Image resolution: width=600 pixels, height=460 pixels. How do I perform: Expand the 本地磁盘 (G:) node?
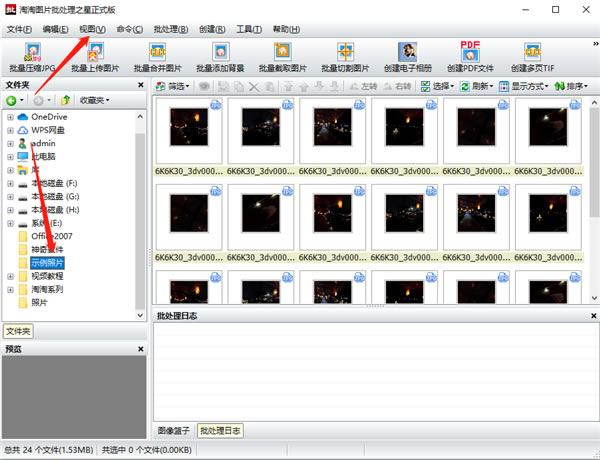(x=10, y=197)
